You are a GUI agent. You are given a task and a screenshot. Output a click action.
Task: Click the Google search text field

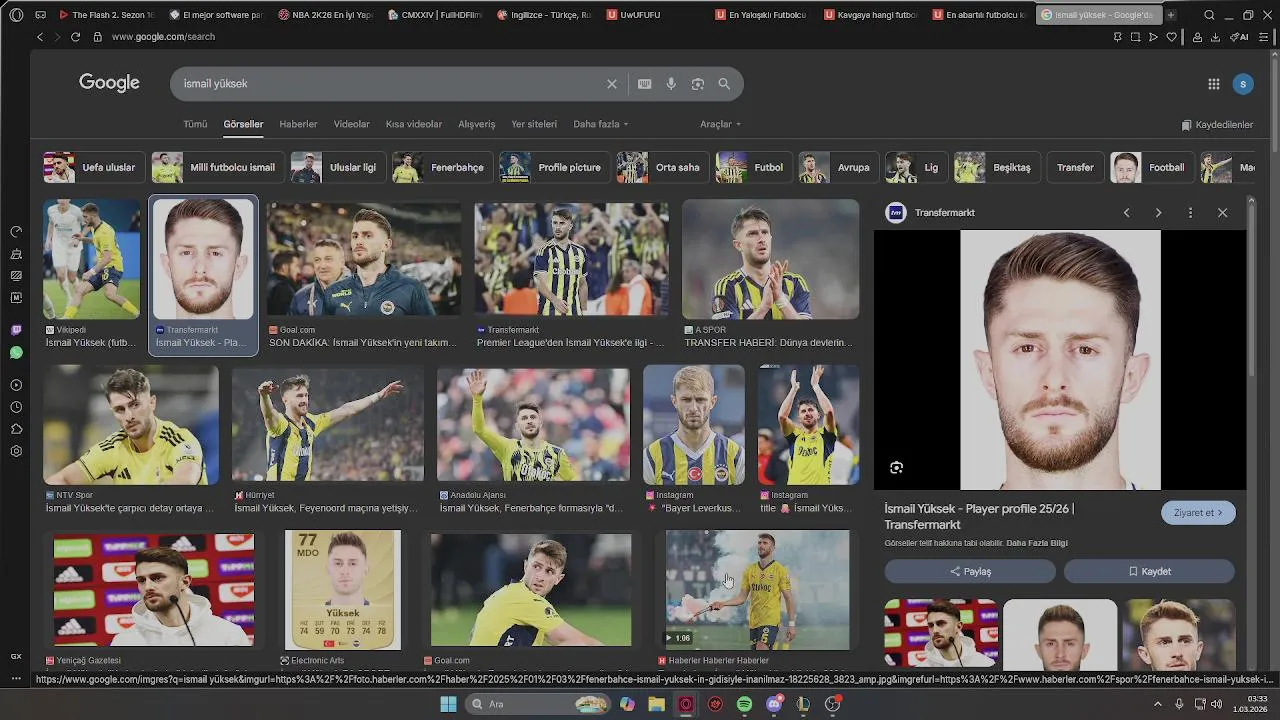pyautogui.click(x=390, y=84)
